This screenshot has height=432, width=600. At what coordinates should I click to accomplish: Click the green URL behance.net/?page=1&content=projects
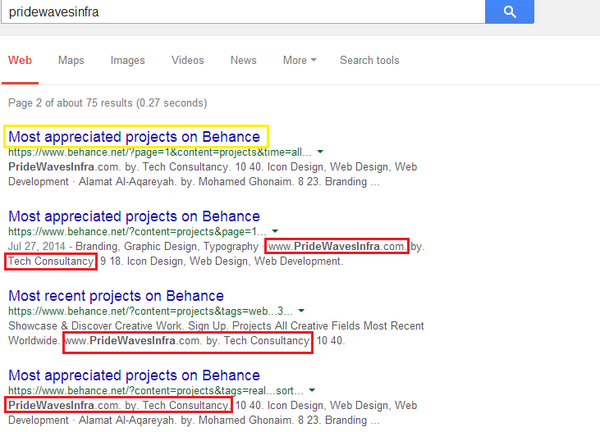(160, 152)
